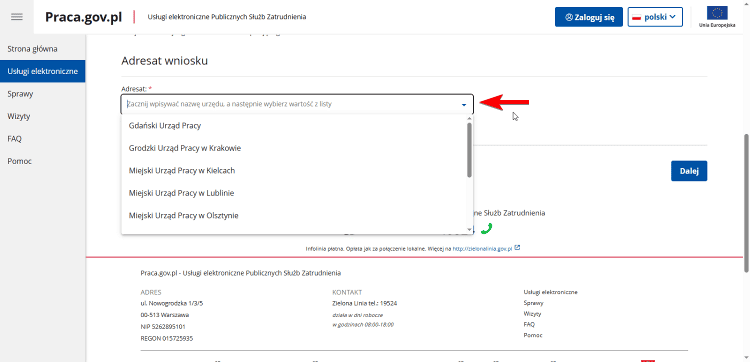Screen dimensions: 750x362
Task: Collapse the Adresat dropdown arrow
Action: (463, 104)
